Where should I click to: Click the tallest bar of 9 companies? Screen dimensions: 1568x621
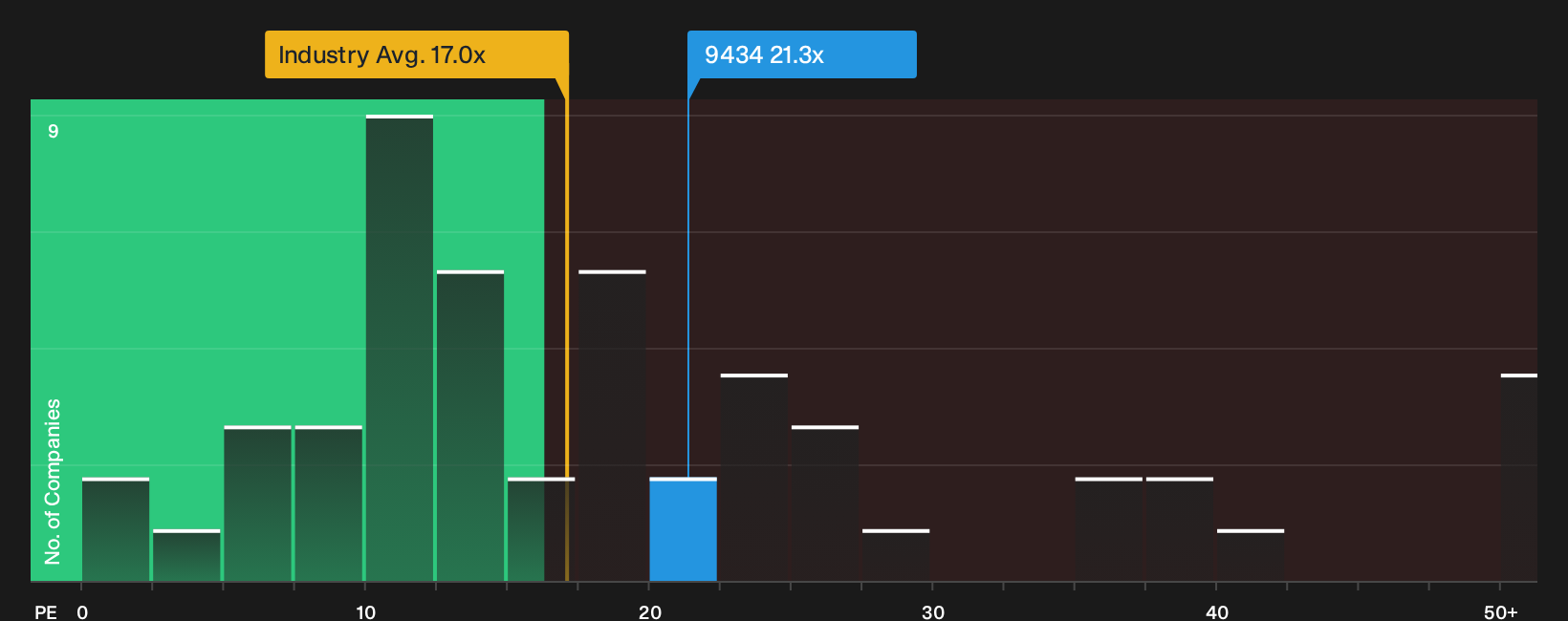(400, 348)
